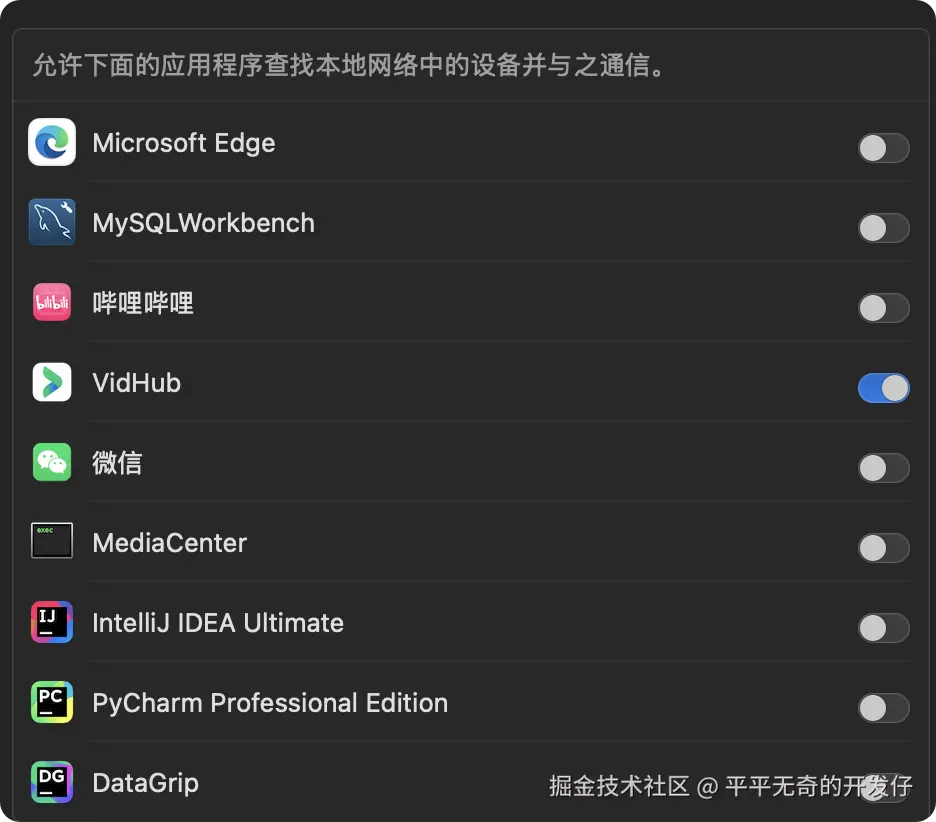Click the Microsoft Edge app icon
The height and width of the screenshot is (822, 936).
pos(52,143)
